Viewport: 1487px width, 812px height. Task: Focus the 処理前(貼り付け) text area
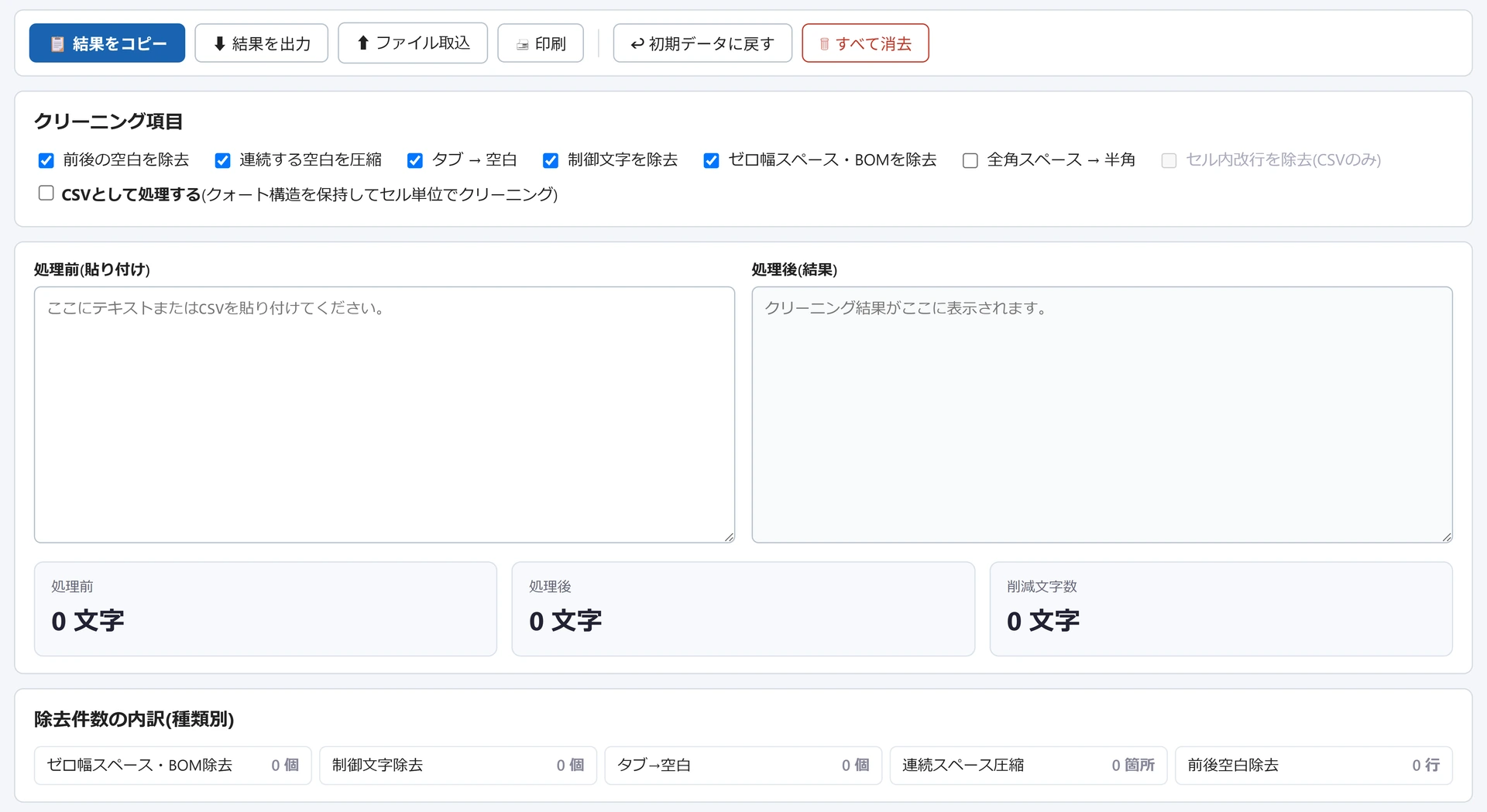click(x=384, y=415)
